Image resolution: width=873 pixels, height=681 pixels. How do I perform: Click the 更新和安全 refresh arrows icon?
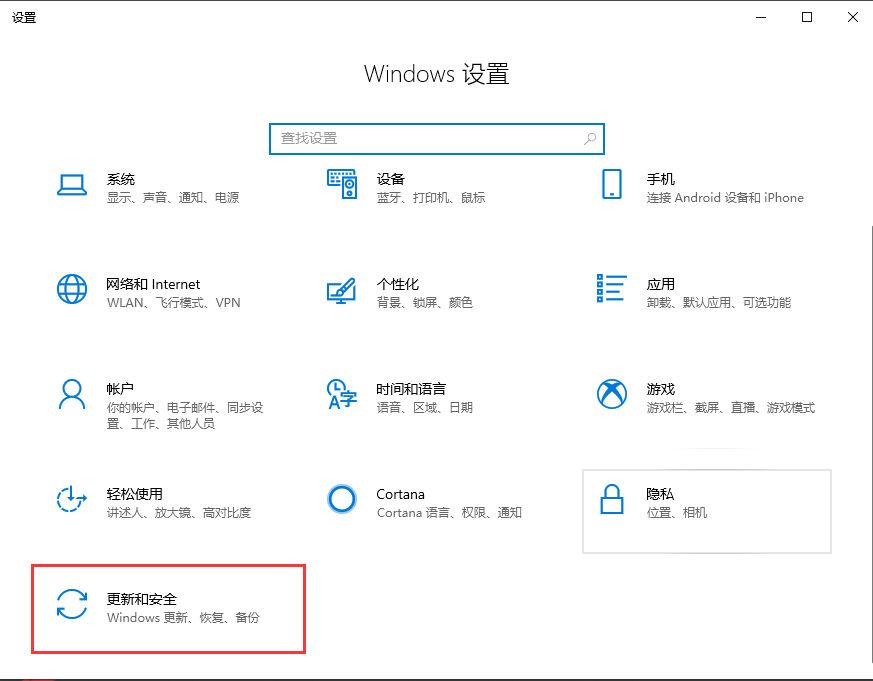click(x=72, y=604)
